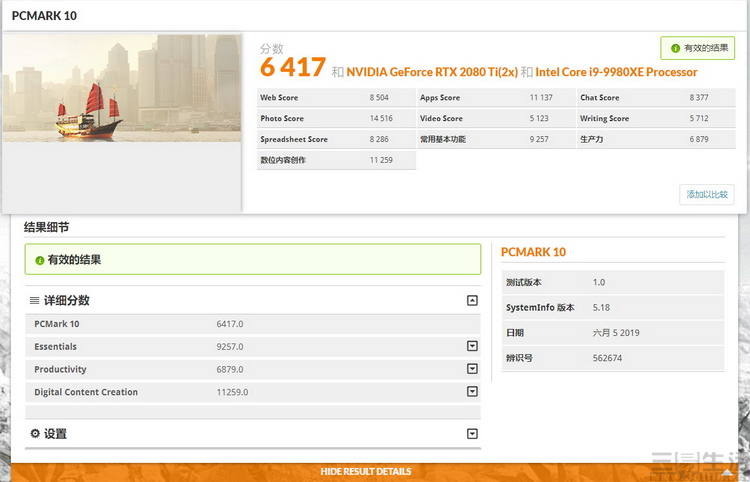
Task: Open the Intel Core i9-9980XE Processor link
Action: point(616,72)
